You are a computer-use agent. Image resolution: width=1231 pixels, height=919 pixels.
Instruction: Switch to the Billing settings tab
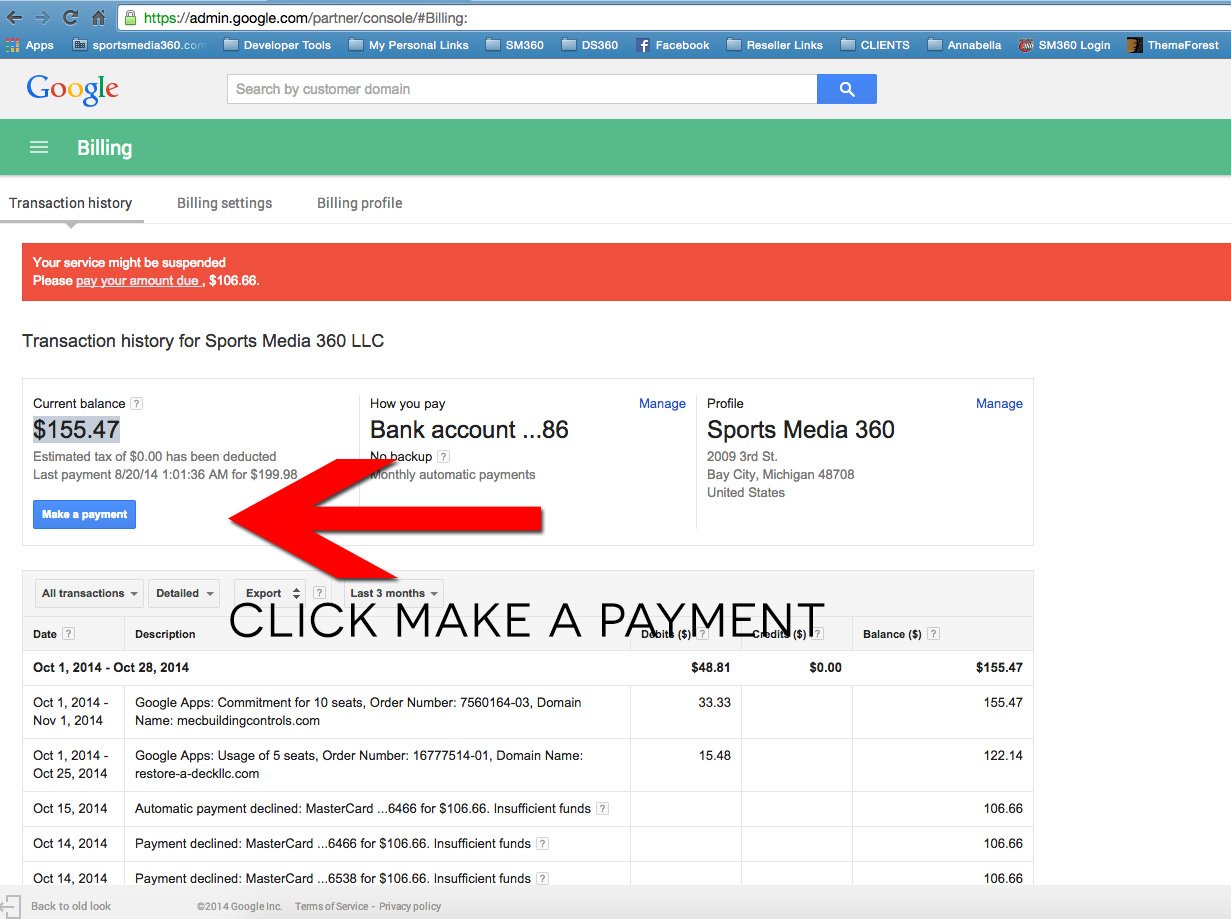click(x=225, y=203)
